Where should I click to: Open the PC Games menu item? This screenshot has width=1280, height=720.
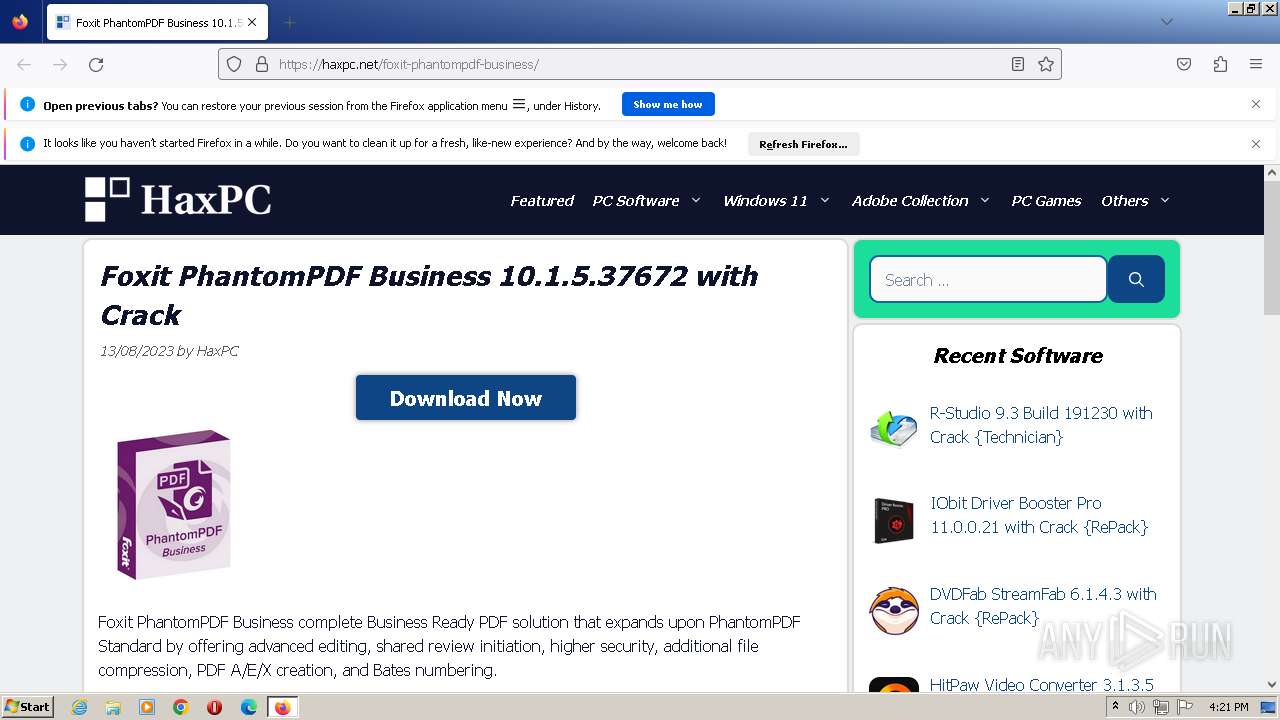pos(1046,200)
